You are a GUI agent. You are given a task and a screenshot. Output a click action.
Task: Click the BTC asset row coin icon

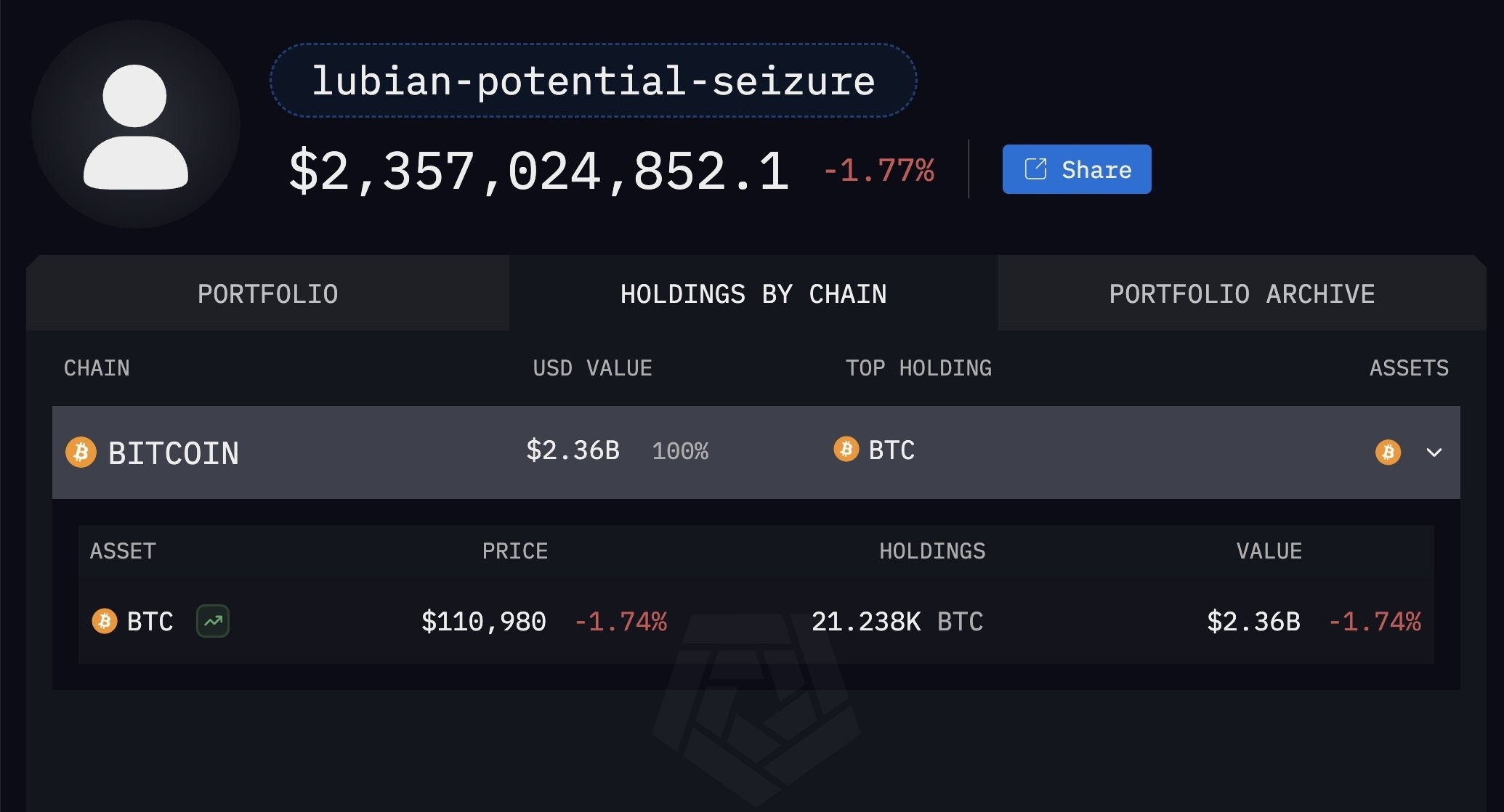click(105, 622)
